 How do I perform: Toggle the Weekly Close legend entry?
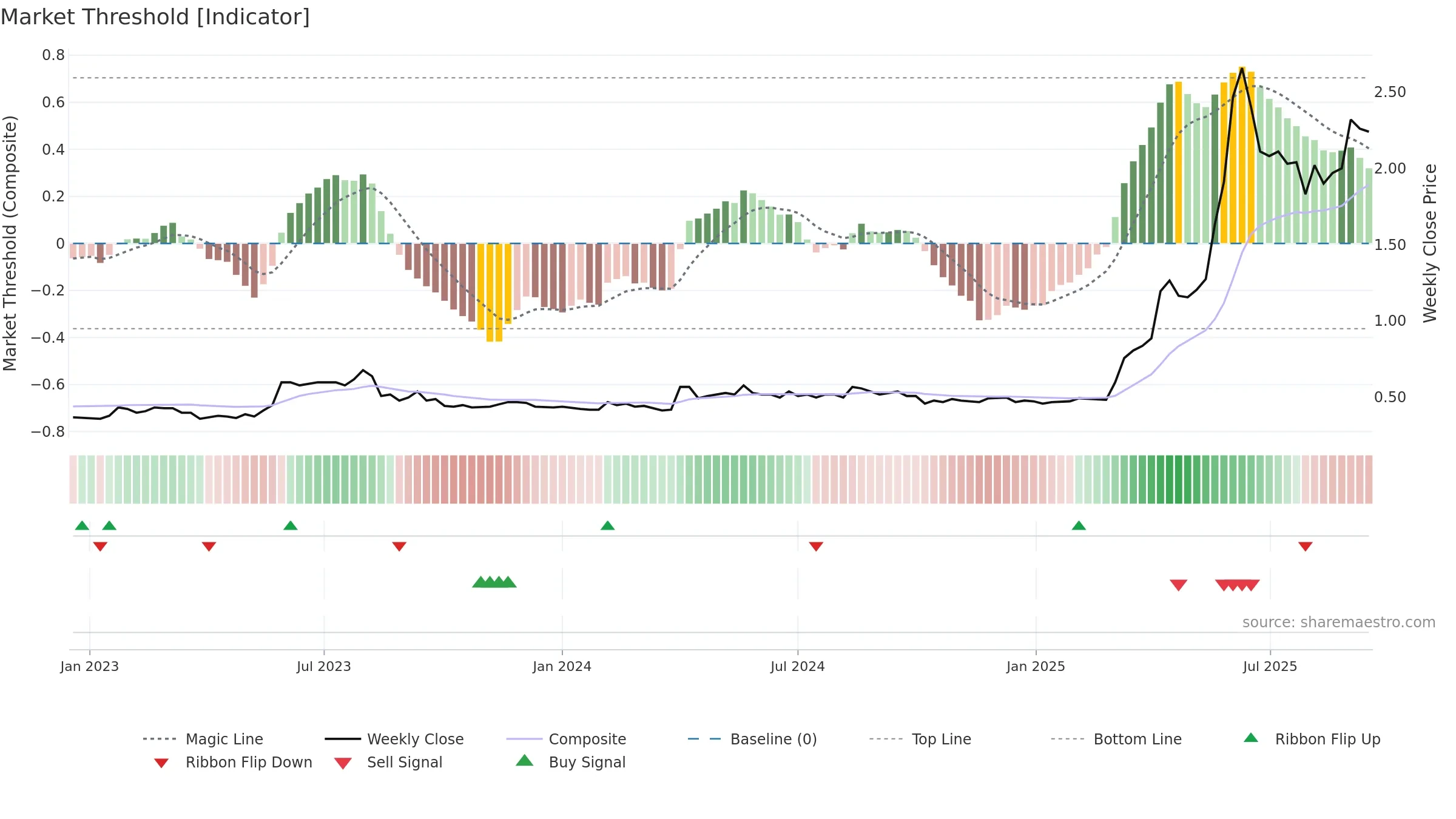pyautogui.click(x=394, y=739)
